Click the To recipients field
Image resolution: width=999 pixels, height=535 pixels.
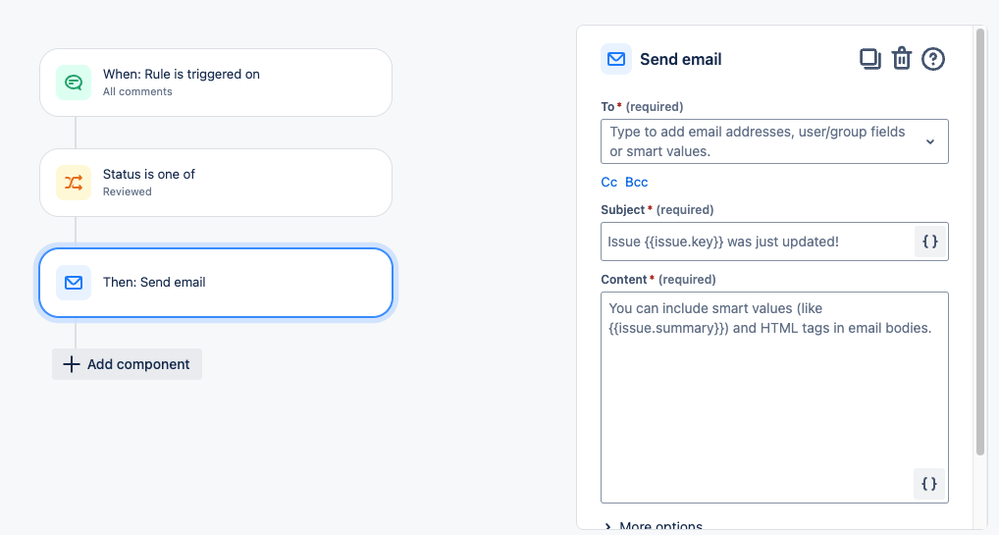774,141
